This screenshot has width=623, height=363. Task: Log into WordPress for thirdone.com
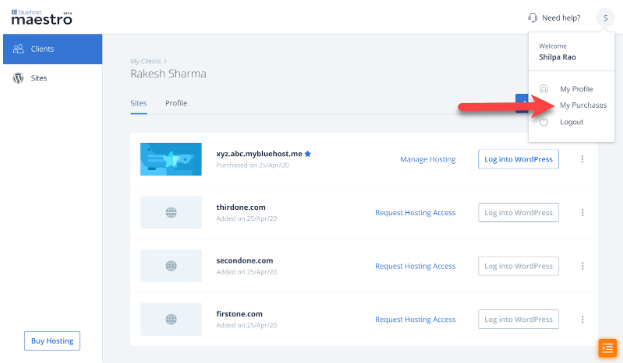pos(518,212)
